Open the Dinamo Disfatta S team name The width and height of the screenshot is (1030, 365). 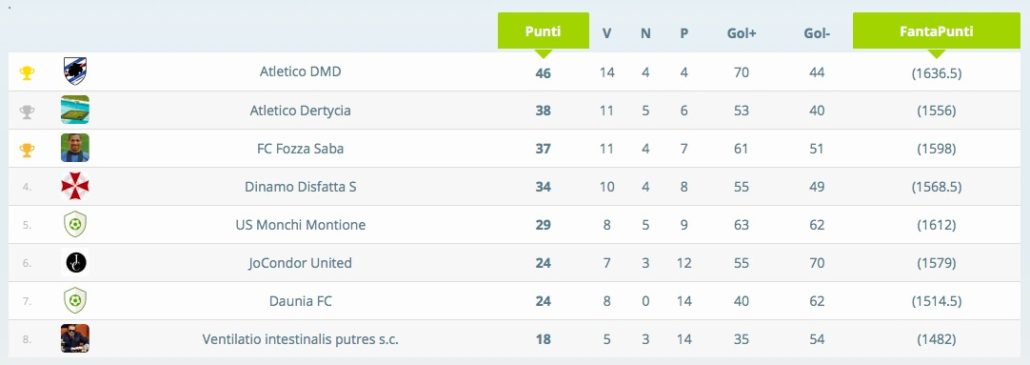pyautogui.click(x=300, y=186)
